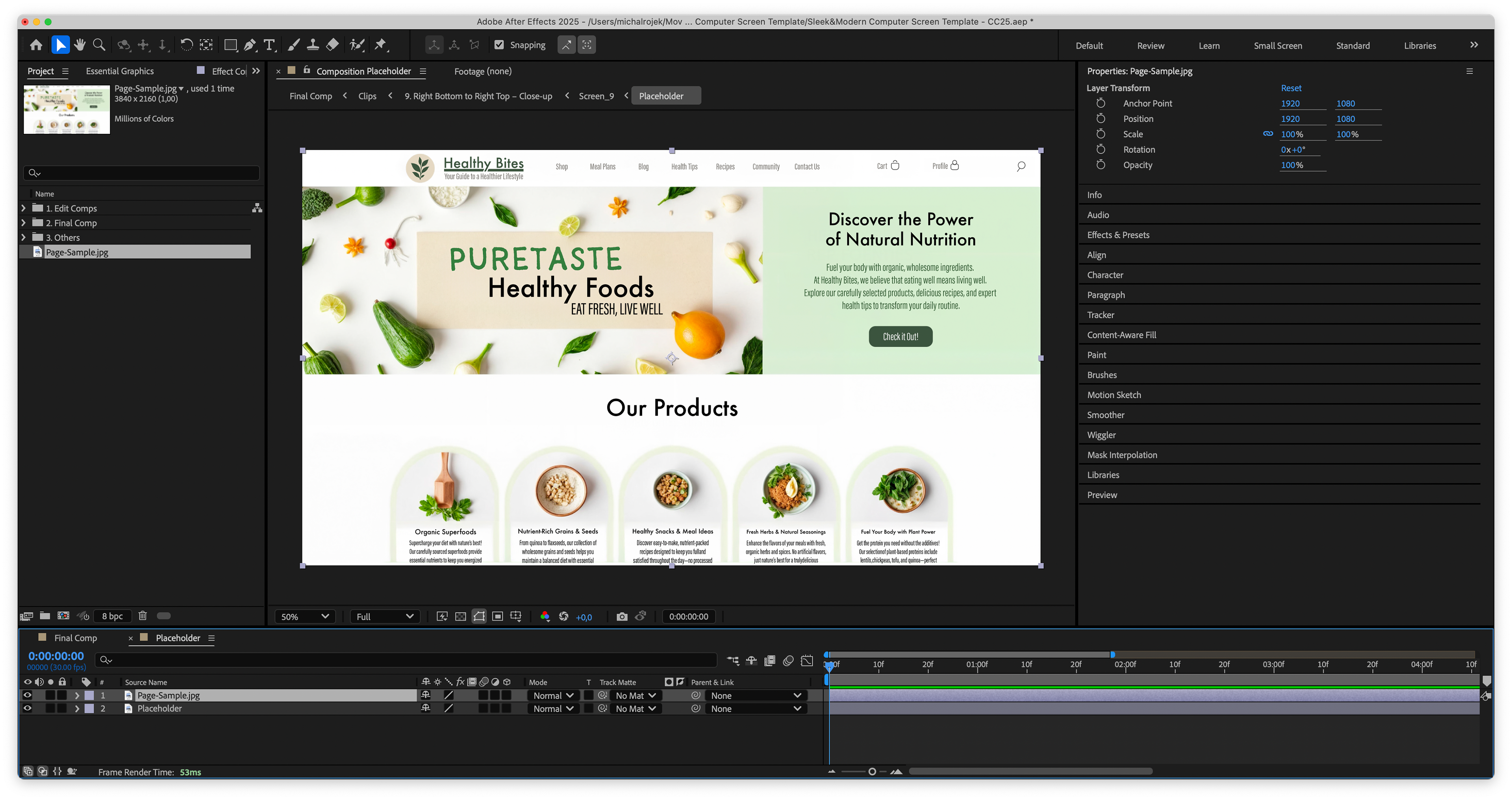
Task: Select the Rotation tool
Action: coord(186,45)
